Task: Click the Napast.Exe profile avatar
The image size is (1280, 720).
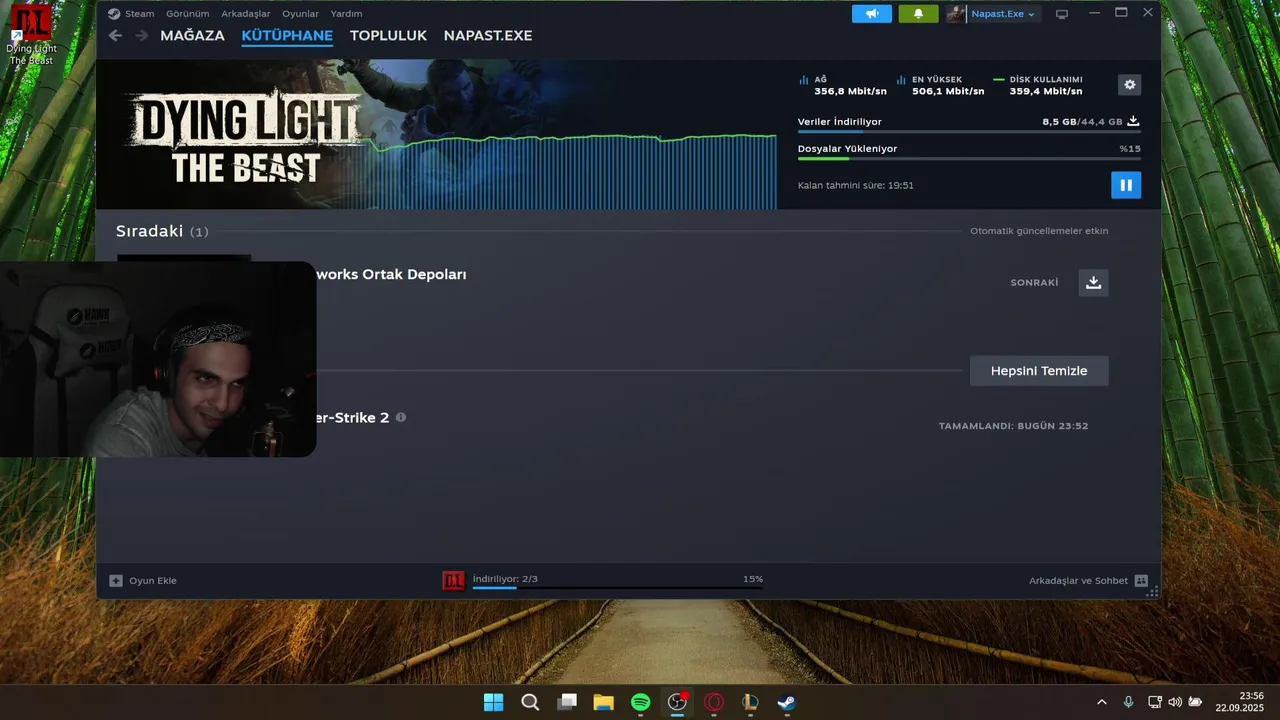Action: click(x=957, y=14)
